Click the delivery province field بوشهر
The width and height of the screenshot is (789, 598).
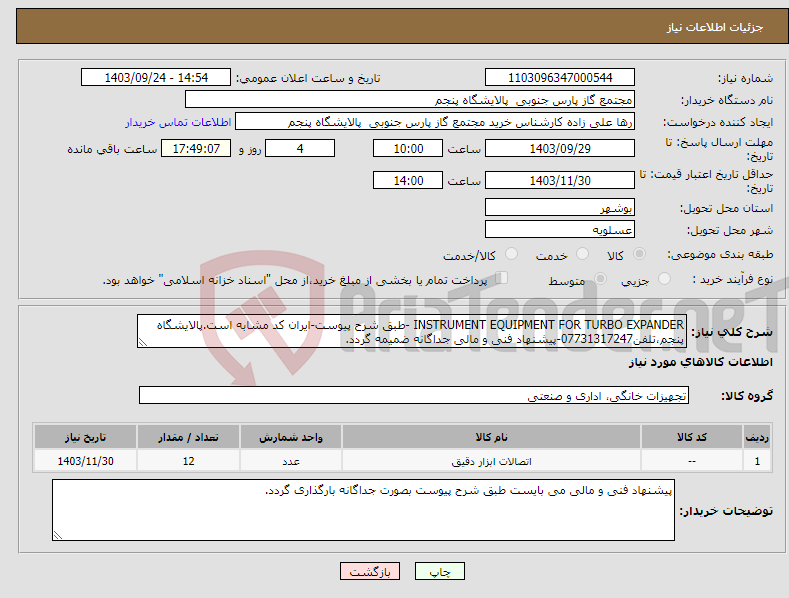coord(560,207)
